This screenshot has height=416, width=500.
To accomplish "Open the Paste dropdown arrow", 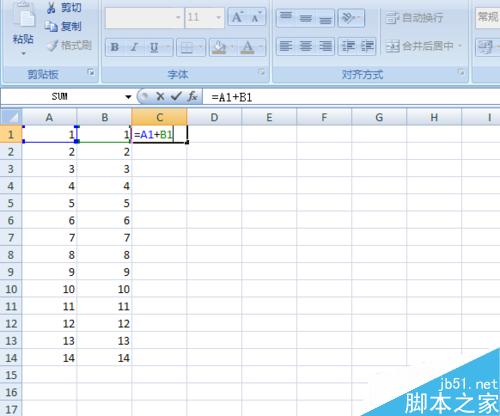I will pos(23,53).
